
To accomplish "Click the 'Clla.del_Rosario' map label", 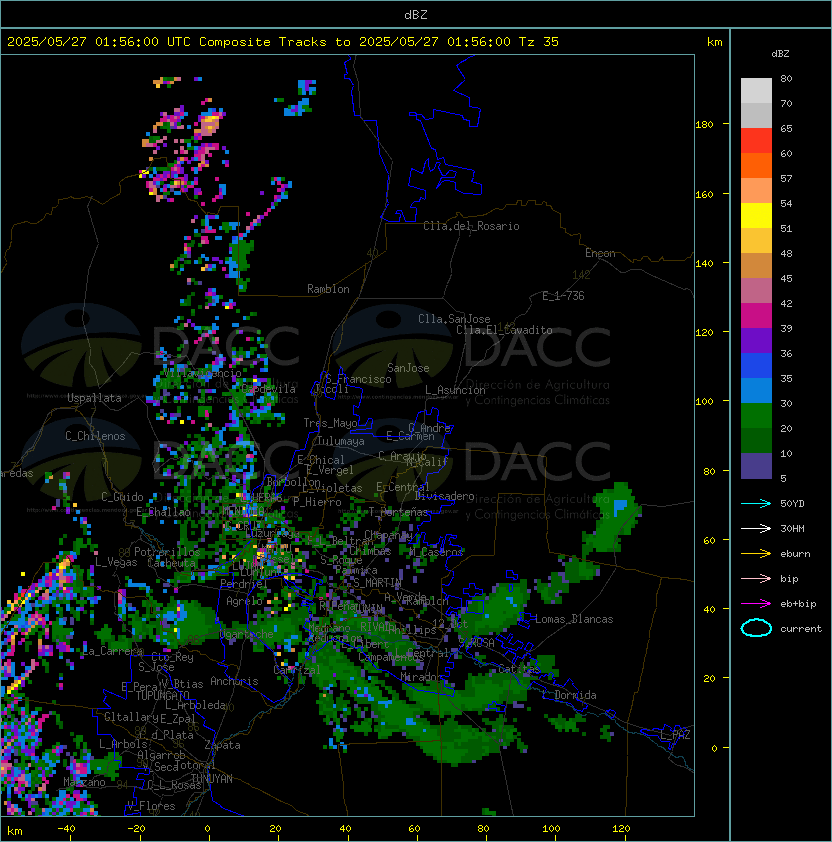I will pyautogui.click(x=471, y=226).
